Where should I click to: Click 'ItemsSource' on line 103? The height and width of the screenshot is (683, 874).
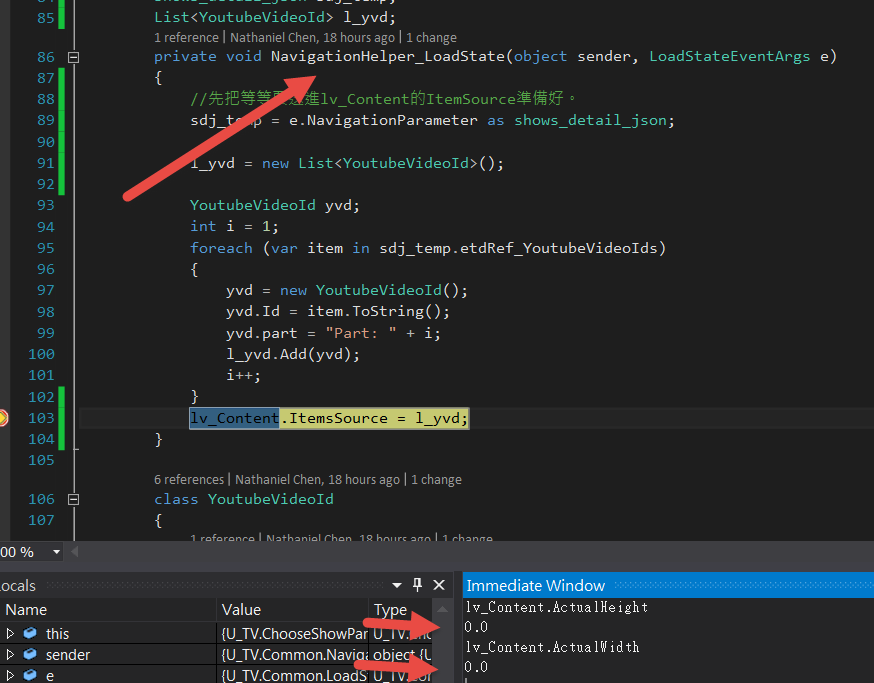338,418
